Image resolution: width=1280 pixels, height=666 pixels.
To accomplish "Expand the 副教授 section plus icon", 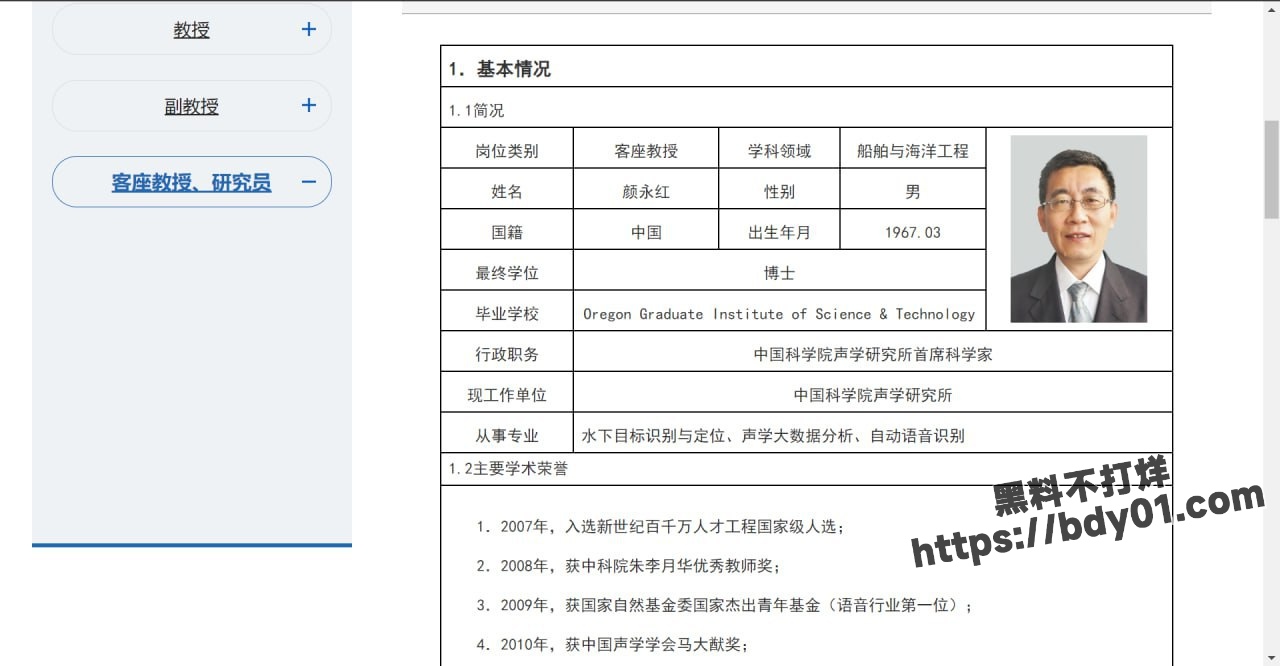I will click(x=309, y=105).
